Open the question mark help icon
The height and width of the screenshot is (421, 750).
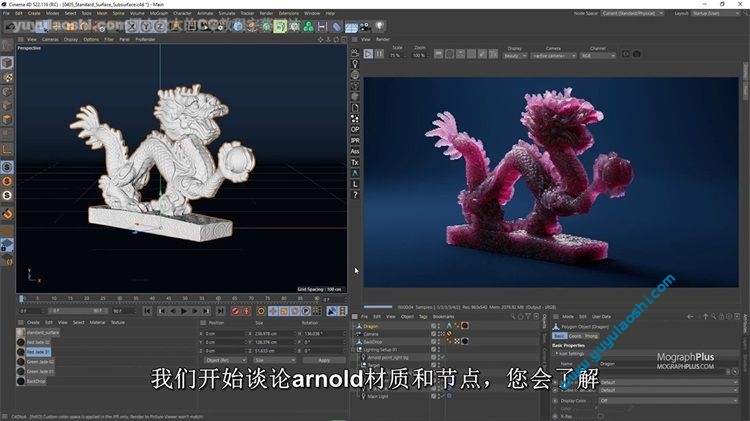pyautogui.click(x=355, y=195)
